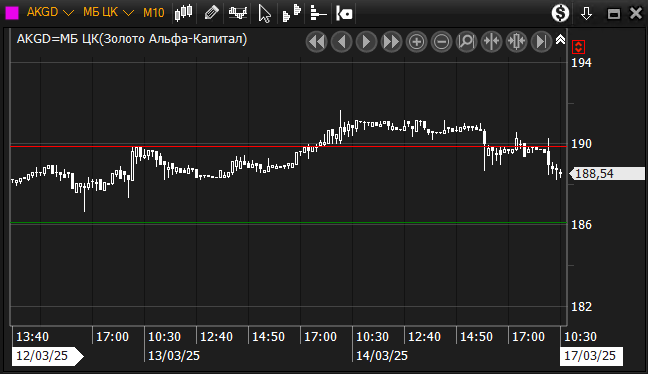The image size is (648, 374).
Task: Expand the МБ ЦК market dropdown
Action: tap(108, 12)
